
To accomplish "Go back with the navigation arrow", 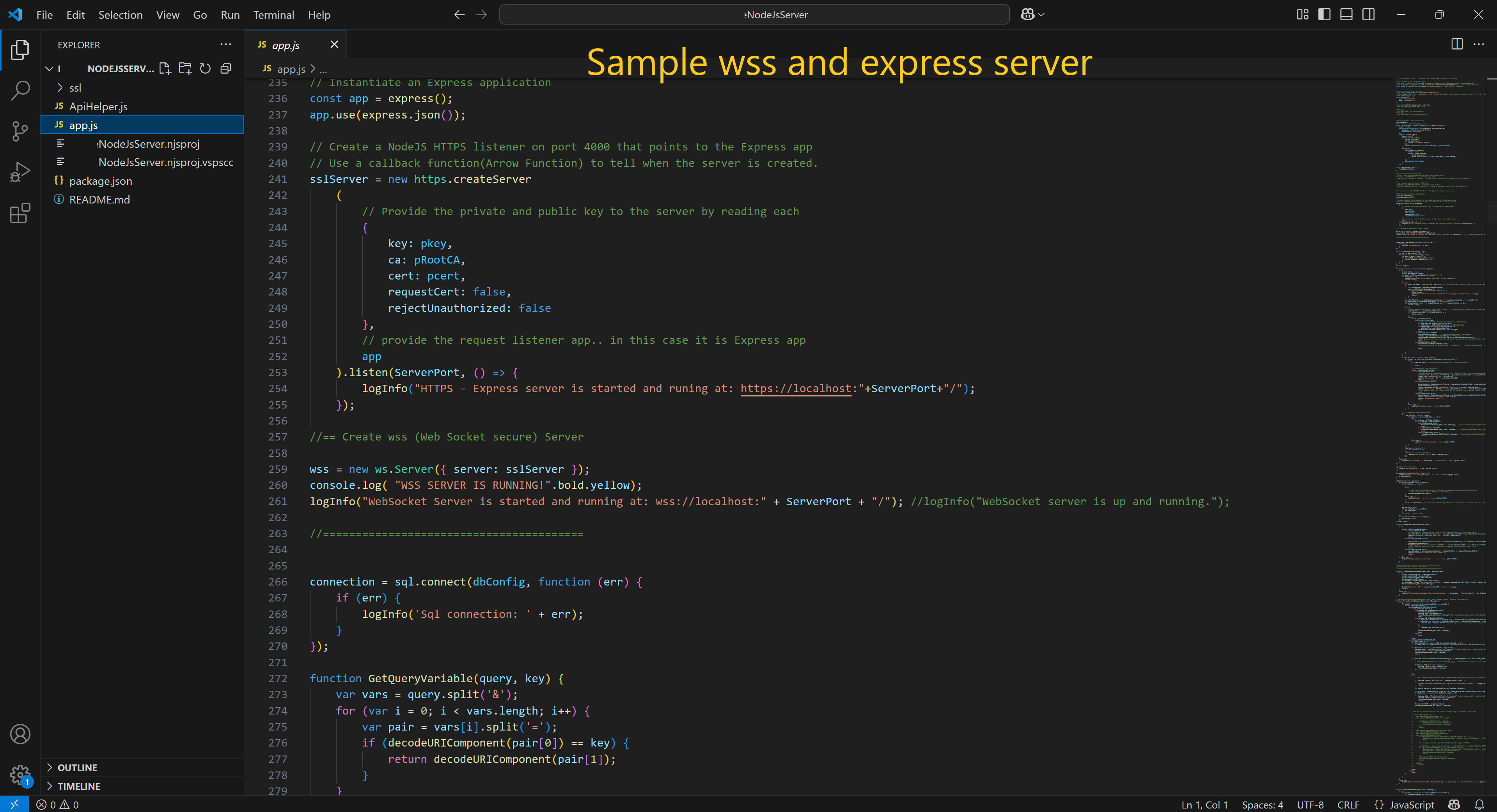I will pyautogui.click(x=459, y=14).
